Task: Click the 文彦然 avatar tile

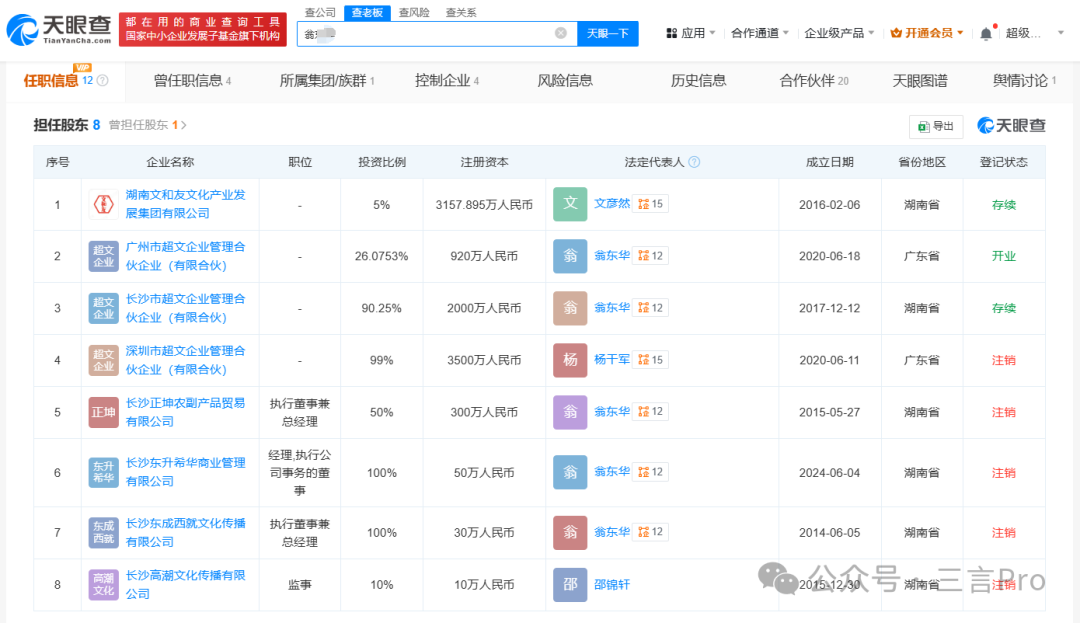Action: [x=570, y=204]
